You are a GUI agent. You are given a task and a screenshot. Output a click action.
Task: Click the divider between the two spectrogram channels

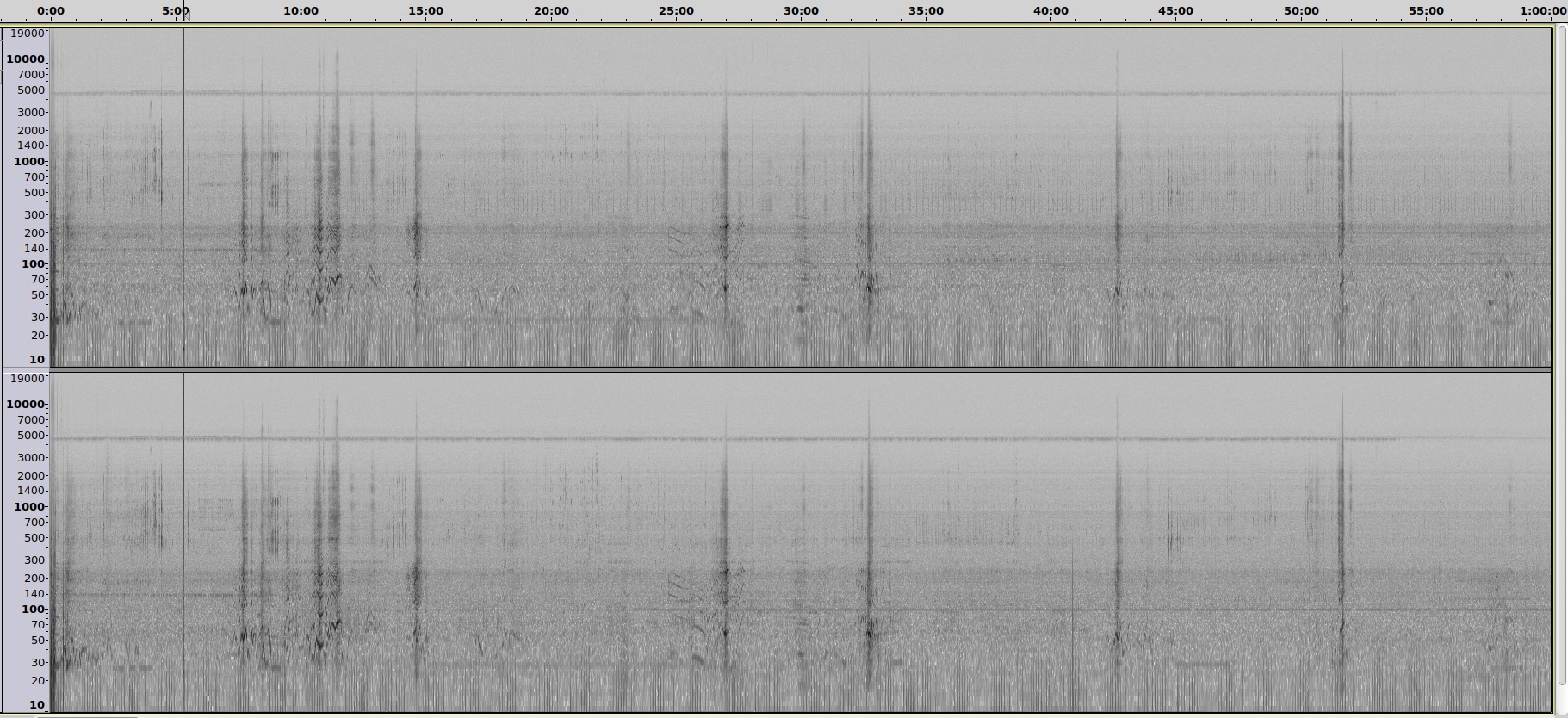(x=801, y=369)
